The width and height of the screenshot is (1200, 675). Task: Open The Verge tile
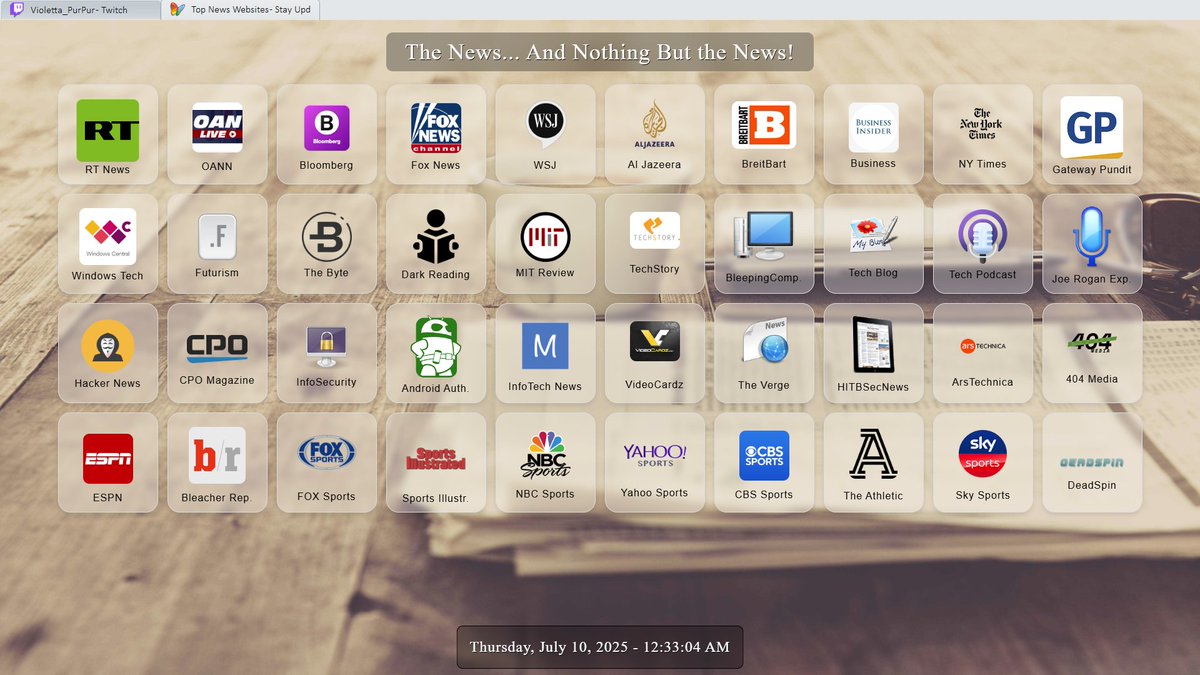[x=764, y=353]
